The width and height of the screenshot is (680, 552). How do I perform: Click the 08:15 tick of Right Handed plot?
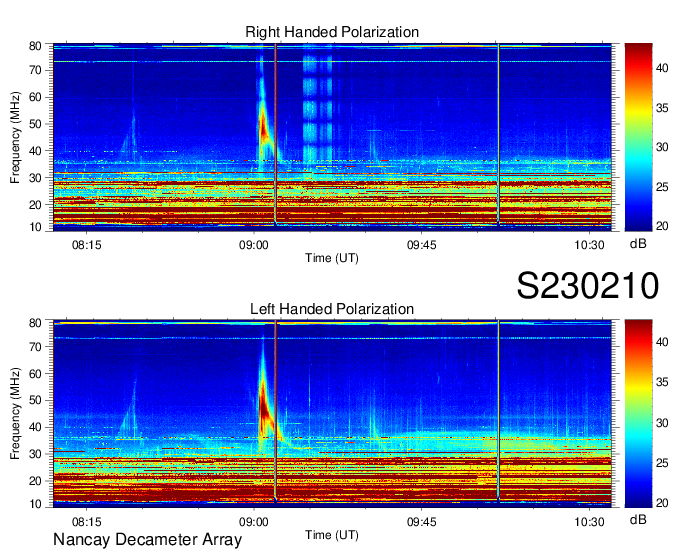(87, 245)
